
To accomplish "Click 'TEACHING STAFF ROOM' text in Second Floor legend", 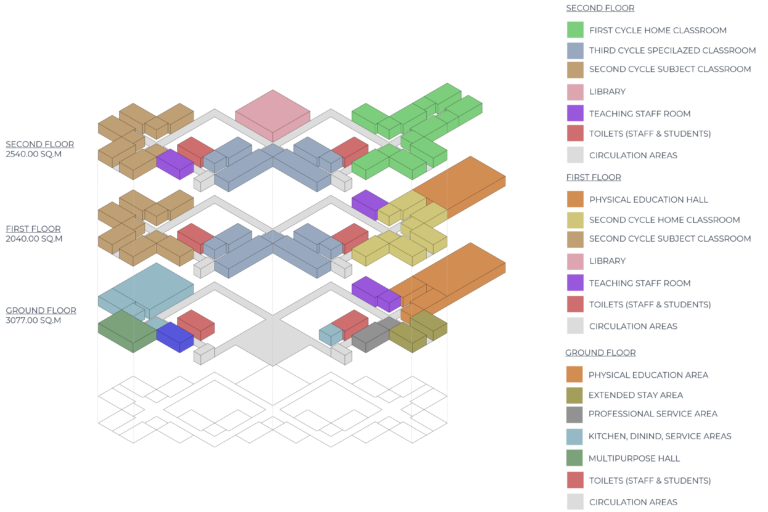I will [x=640, y=114].
